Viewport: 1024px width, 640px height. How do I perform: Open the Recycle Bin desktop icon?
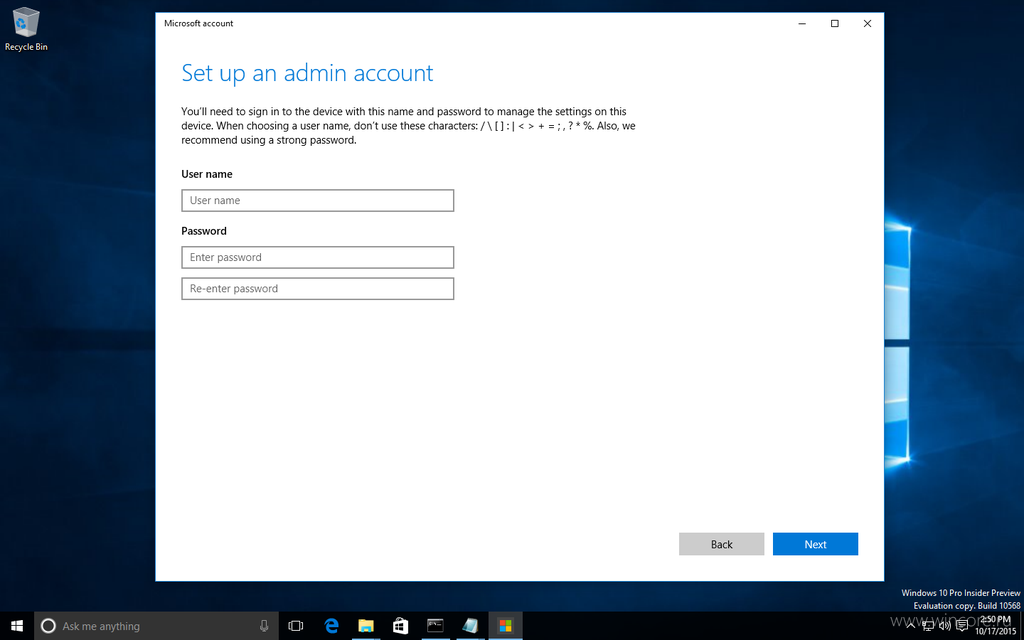tap(26, 29)
